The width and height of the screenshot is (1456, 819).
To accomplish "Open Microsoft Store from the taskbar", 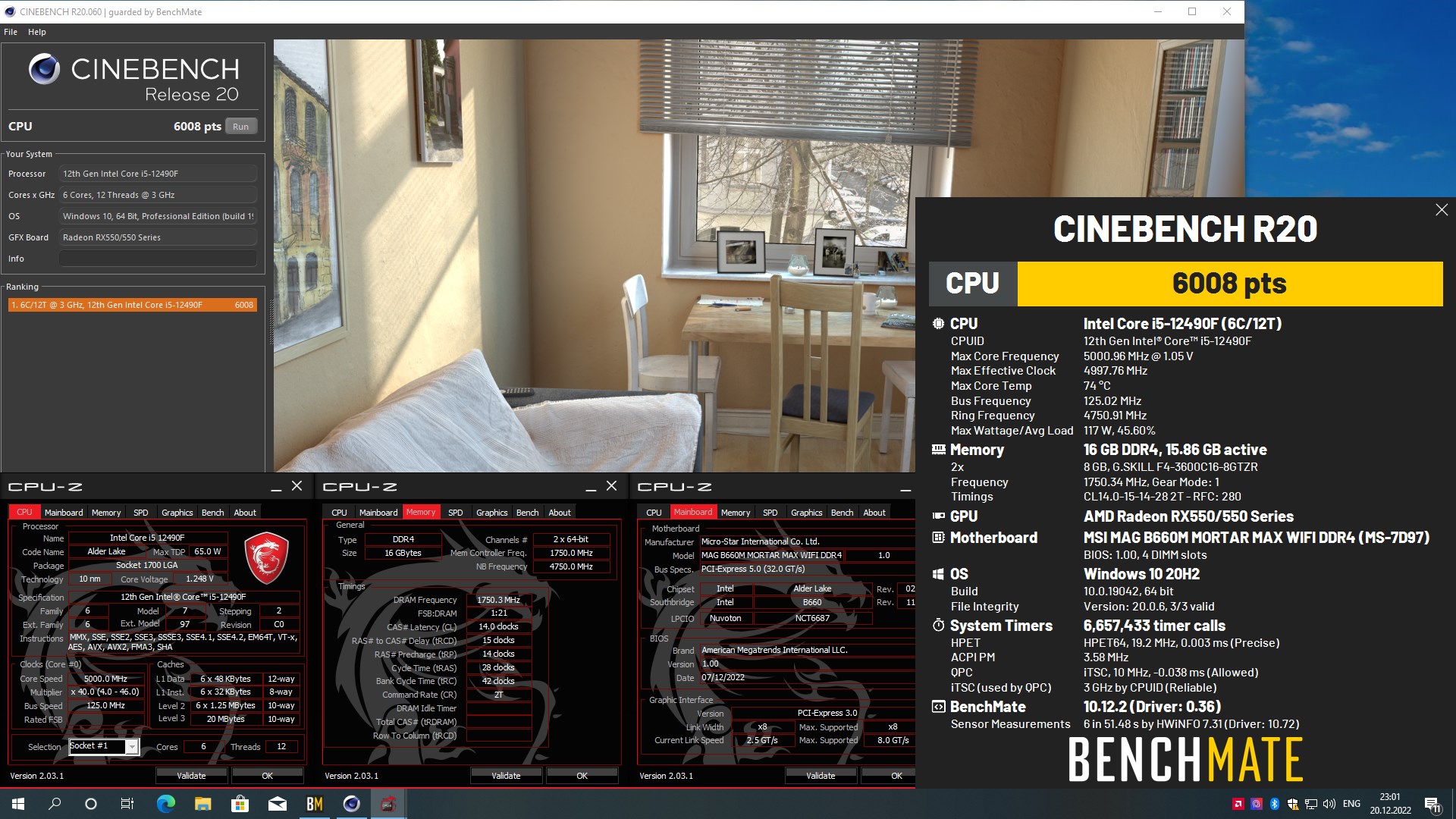I will coord(240,804).
